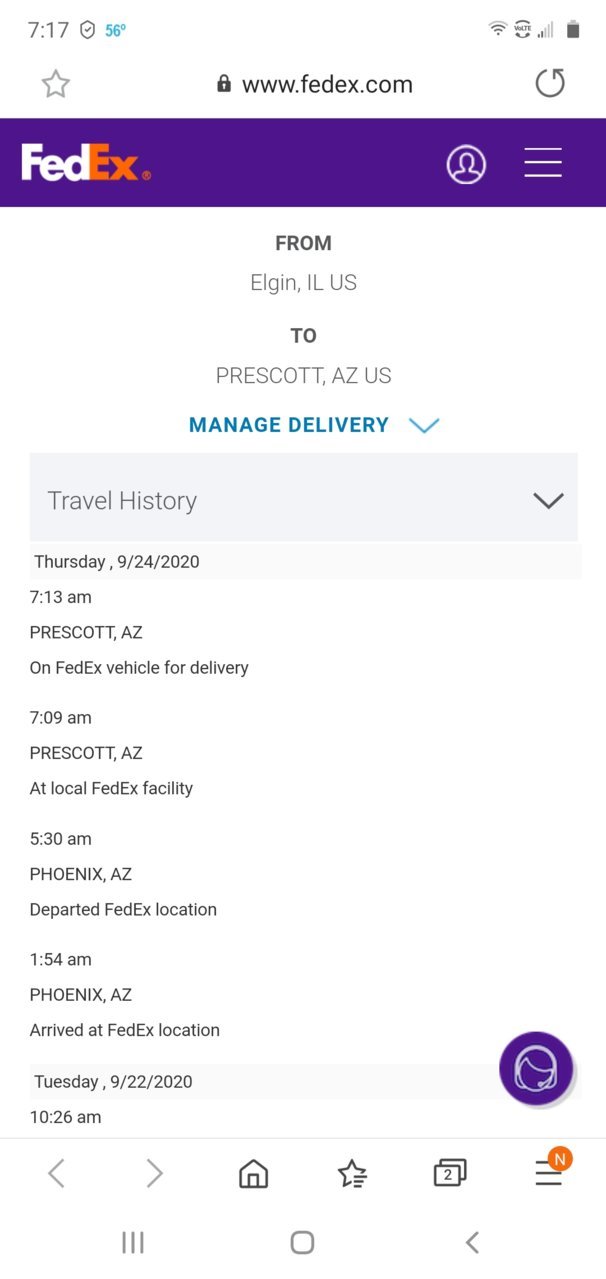The image size is (606, 1279).
Task: Click the Travel History chevron arrow
Action: pyautogui.click(x=548, y=500)
